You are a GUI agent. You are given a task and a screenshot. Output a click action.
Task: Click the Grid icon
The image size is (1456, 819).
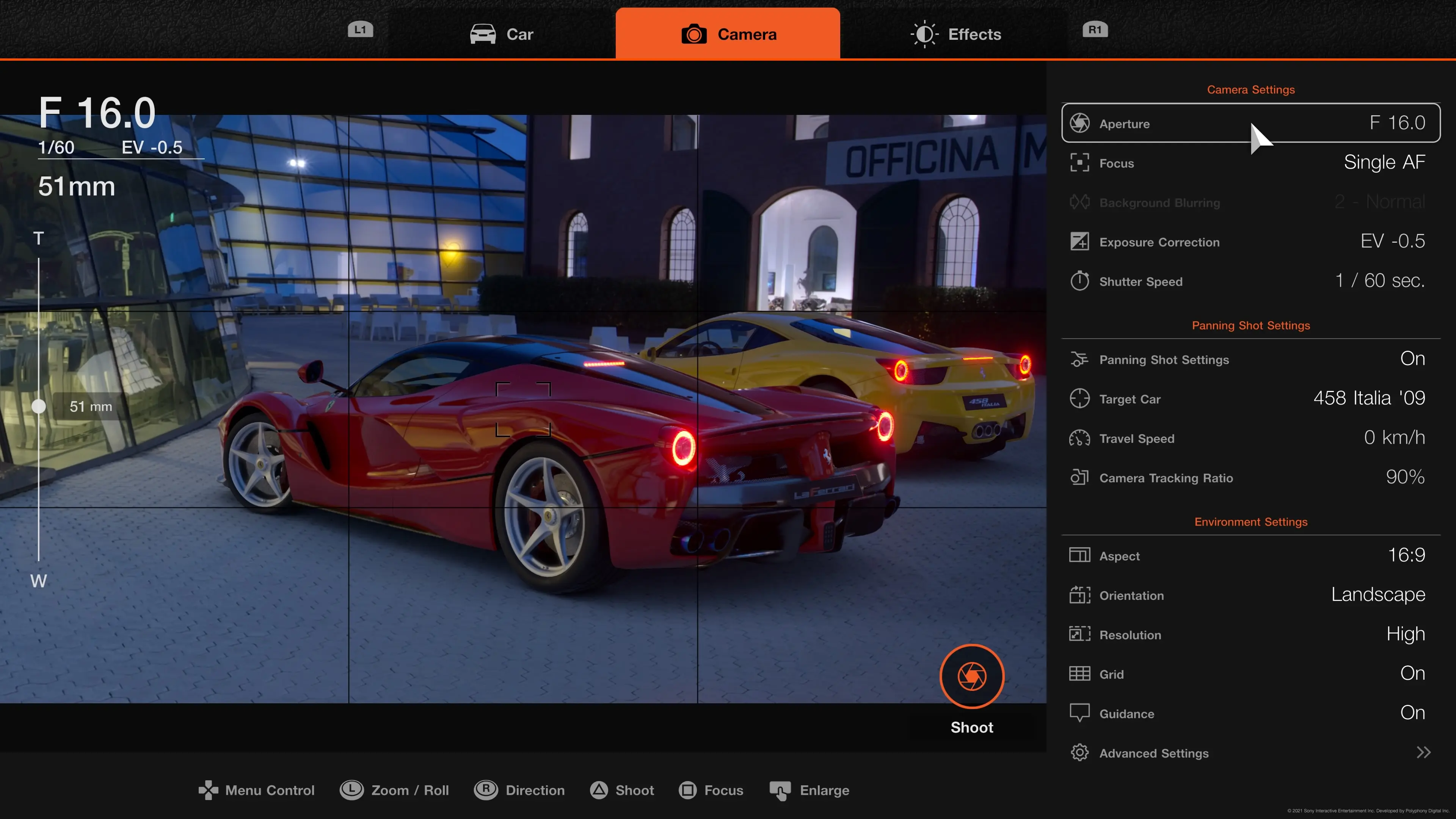[x=1079, y=674]
